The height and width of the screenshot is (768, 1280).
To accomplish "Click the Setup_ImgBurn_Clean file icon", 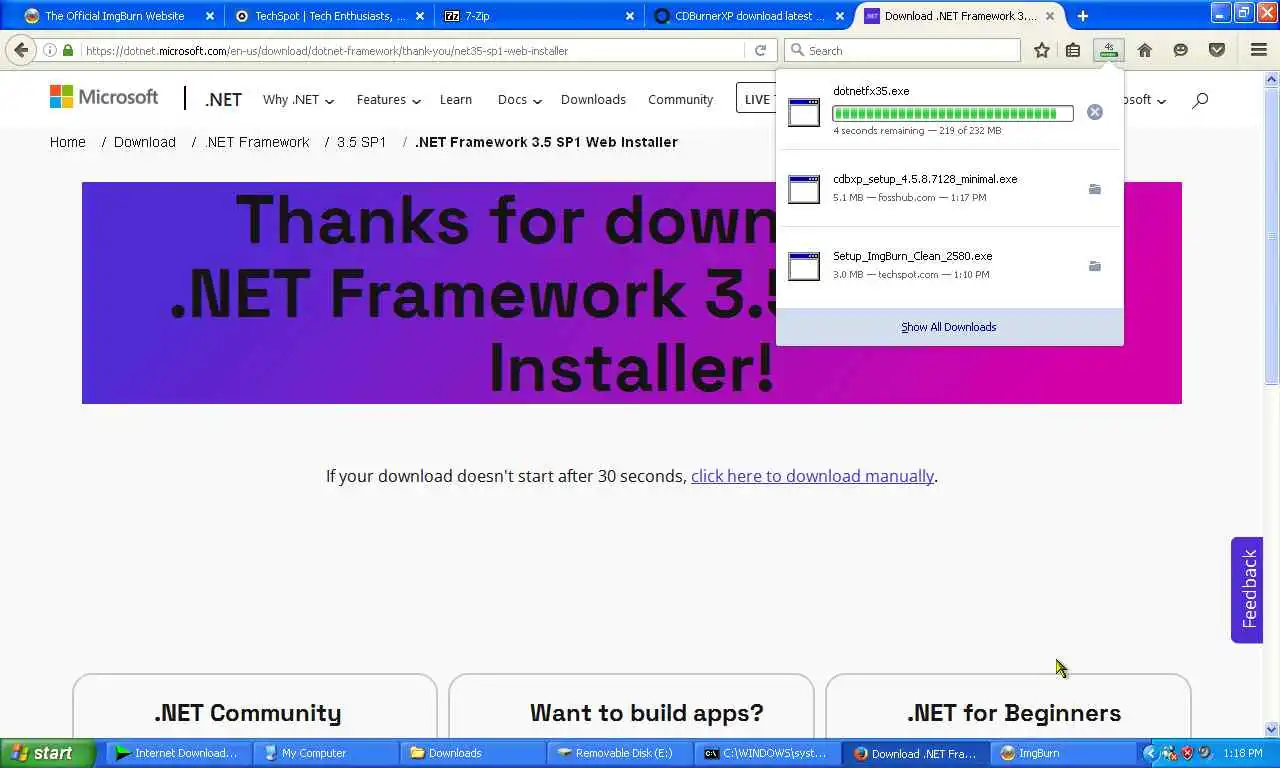I will (804, 266).
